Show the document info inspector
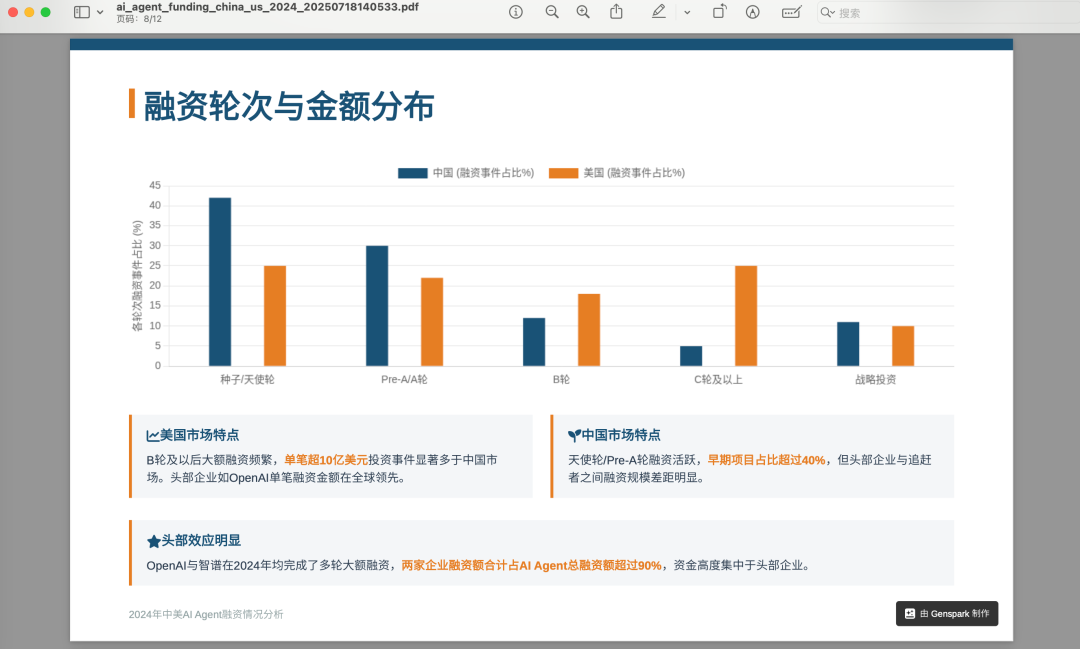This screenshot has height=649, width=1080. click(515, 12)
